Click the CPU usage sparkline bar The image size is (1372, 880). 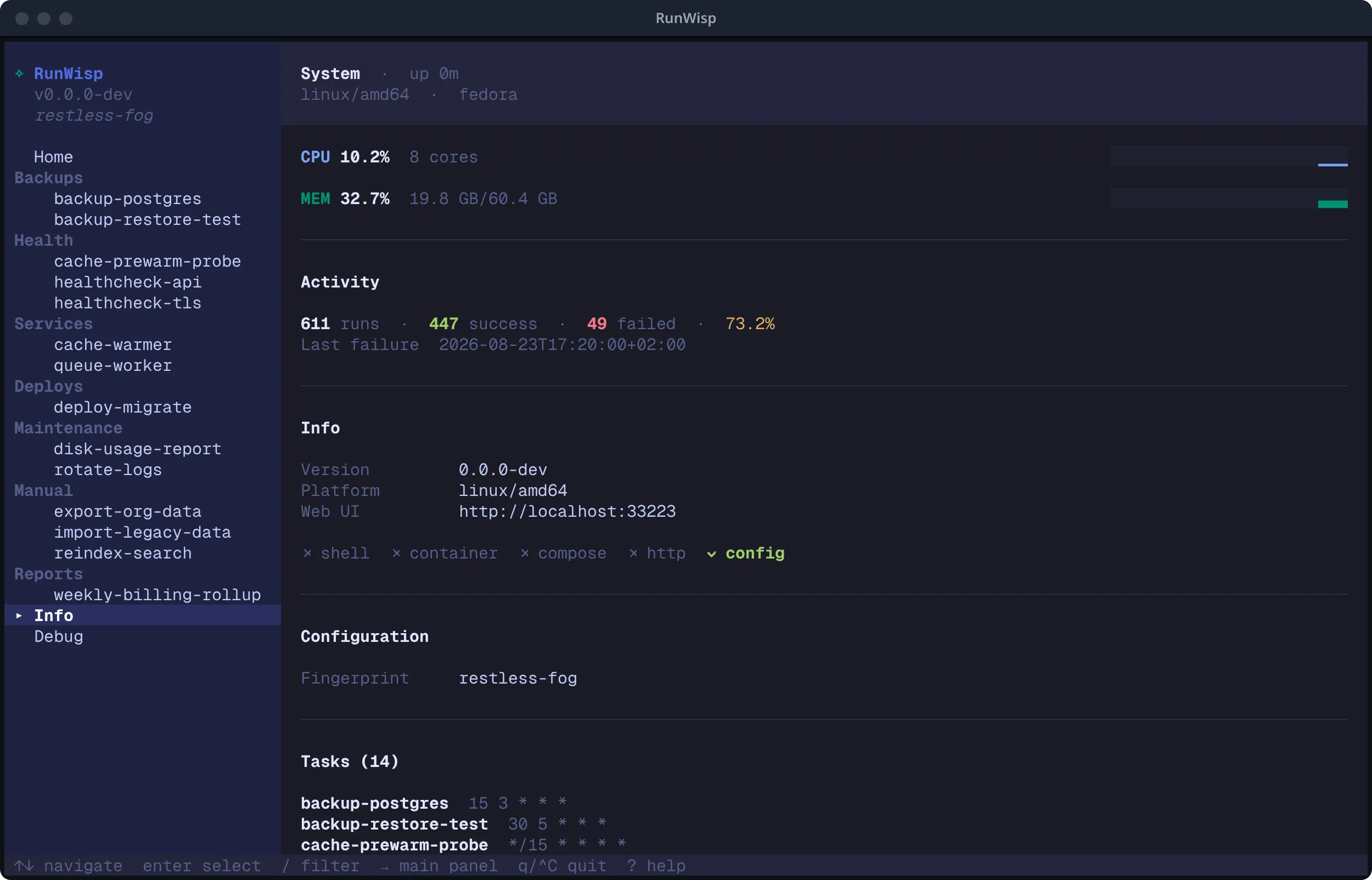pyautogui.click(x=1229, y=156)
